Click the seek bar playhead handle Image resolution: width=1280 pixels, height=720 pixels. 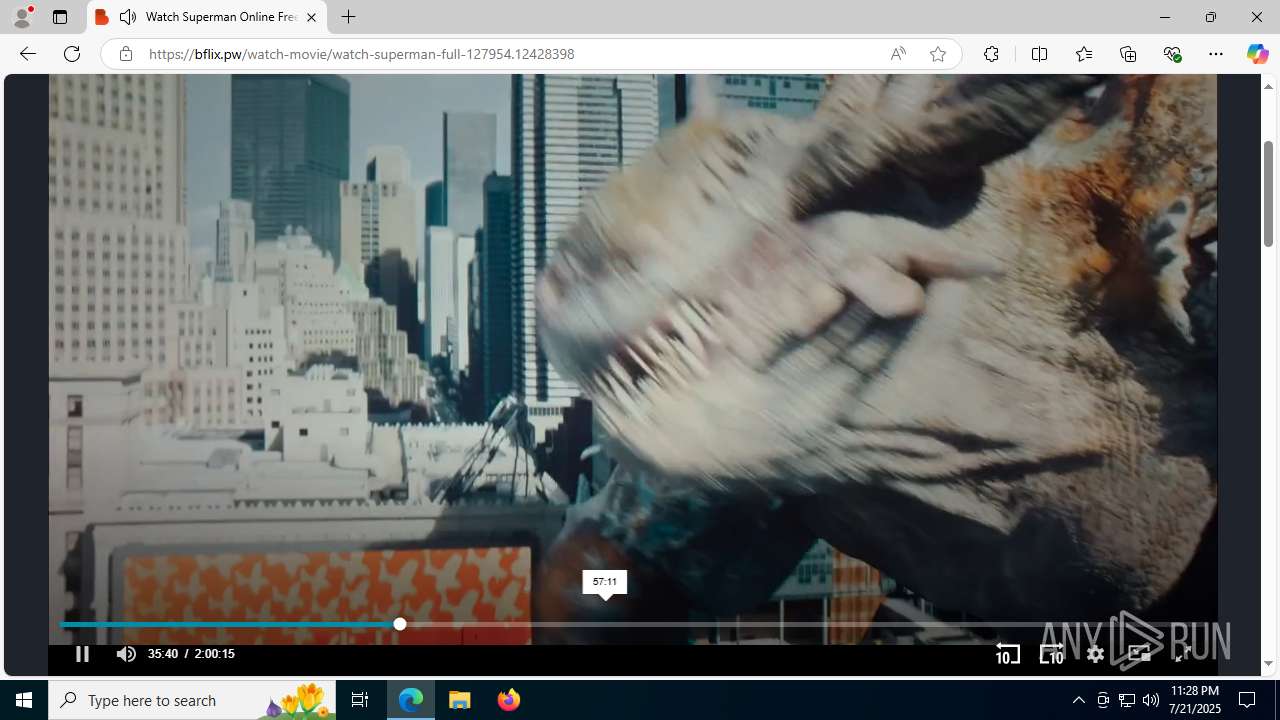click(x=400, y=624)
